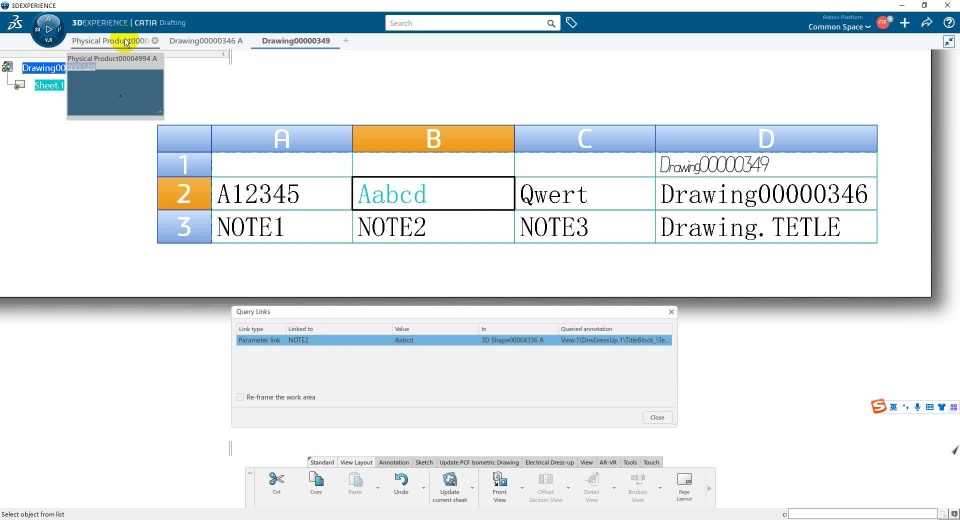The image size is (960, 520).
Task: Select cell with Drawing.TETLE
Action: 766,227
